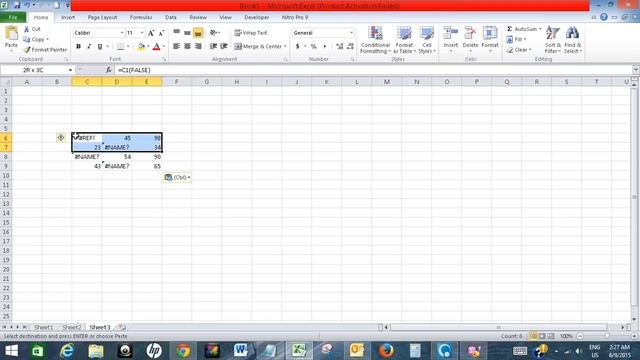Viewport: 640px width, 360px height.
Task: Open the font name Calibri dropdown
Action: [x=121, y=33]
